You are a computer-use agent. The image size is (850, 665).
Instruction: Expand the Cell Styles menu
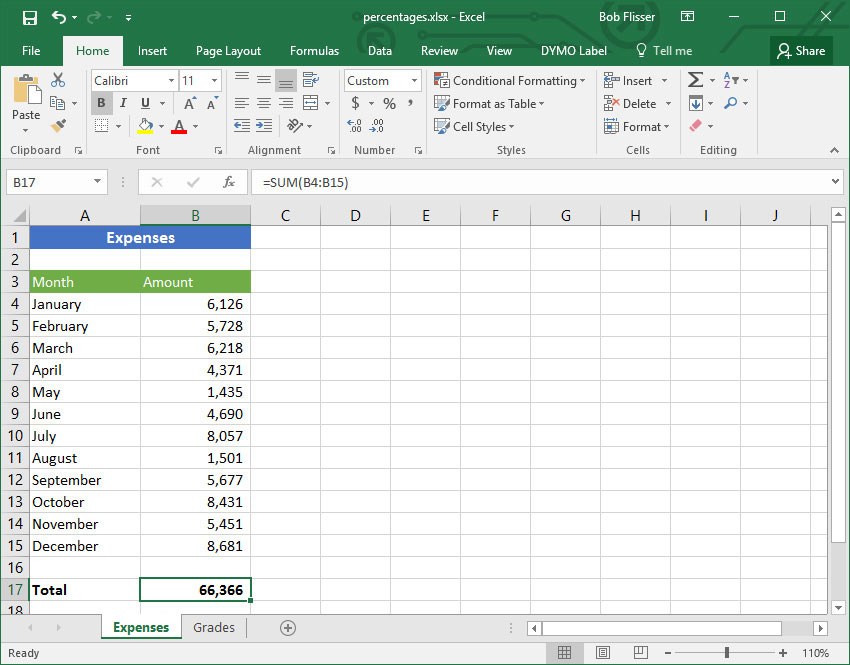[474, 126]
